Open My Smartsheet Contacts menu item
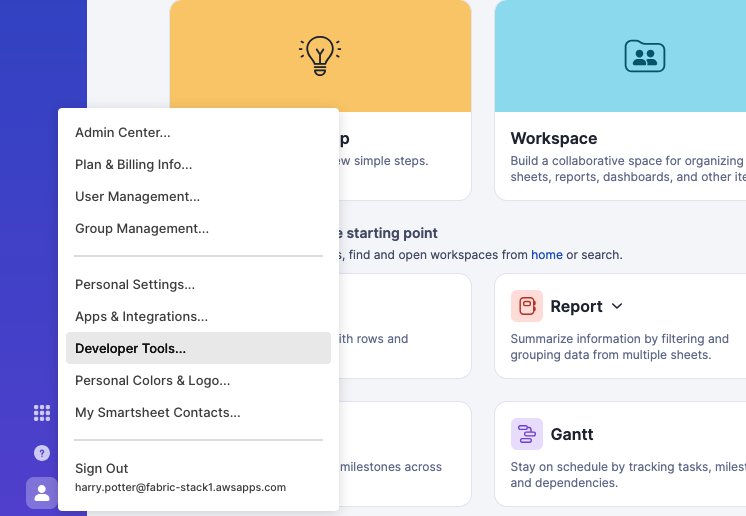This screenshot has height=516, width=746. click(x=198, y=412)
